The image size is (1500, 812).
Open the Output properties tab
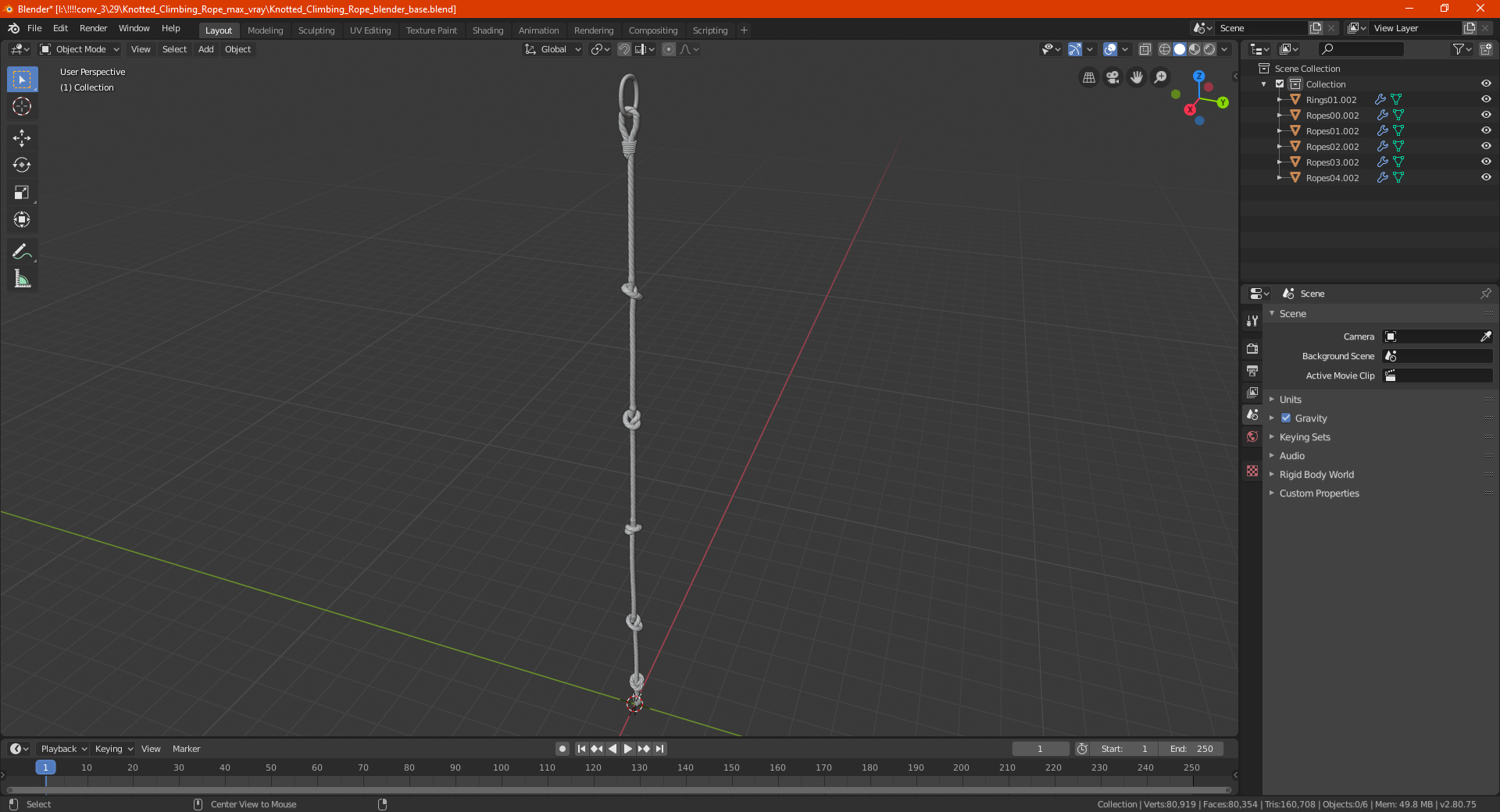point(1252,370)
